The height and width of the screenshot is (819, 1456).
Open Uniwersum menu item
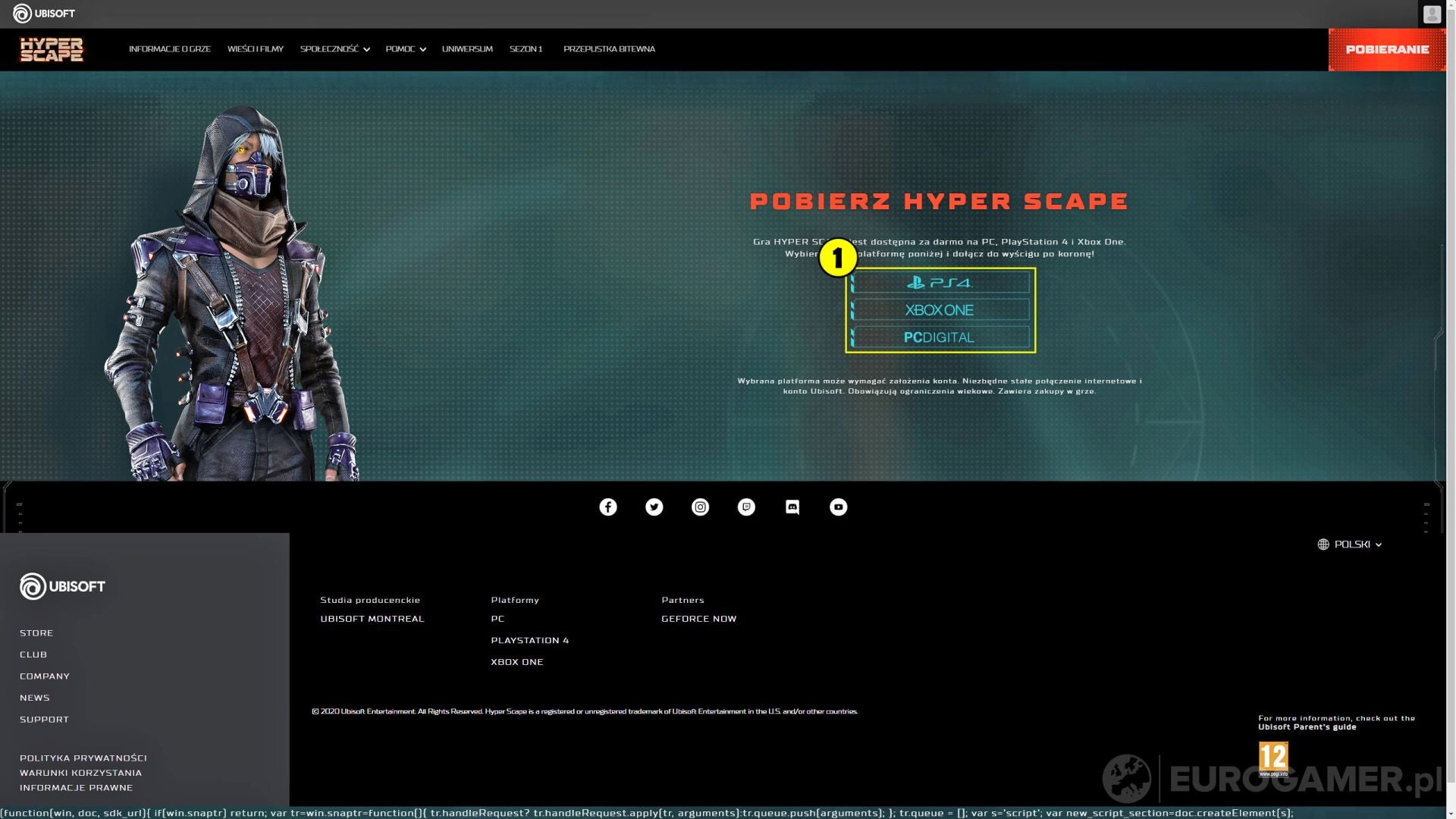coord(467,49)
